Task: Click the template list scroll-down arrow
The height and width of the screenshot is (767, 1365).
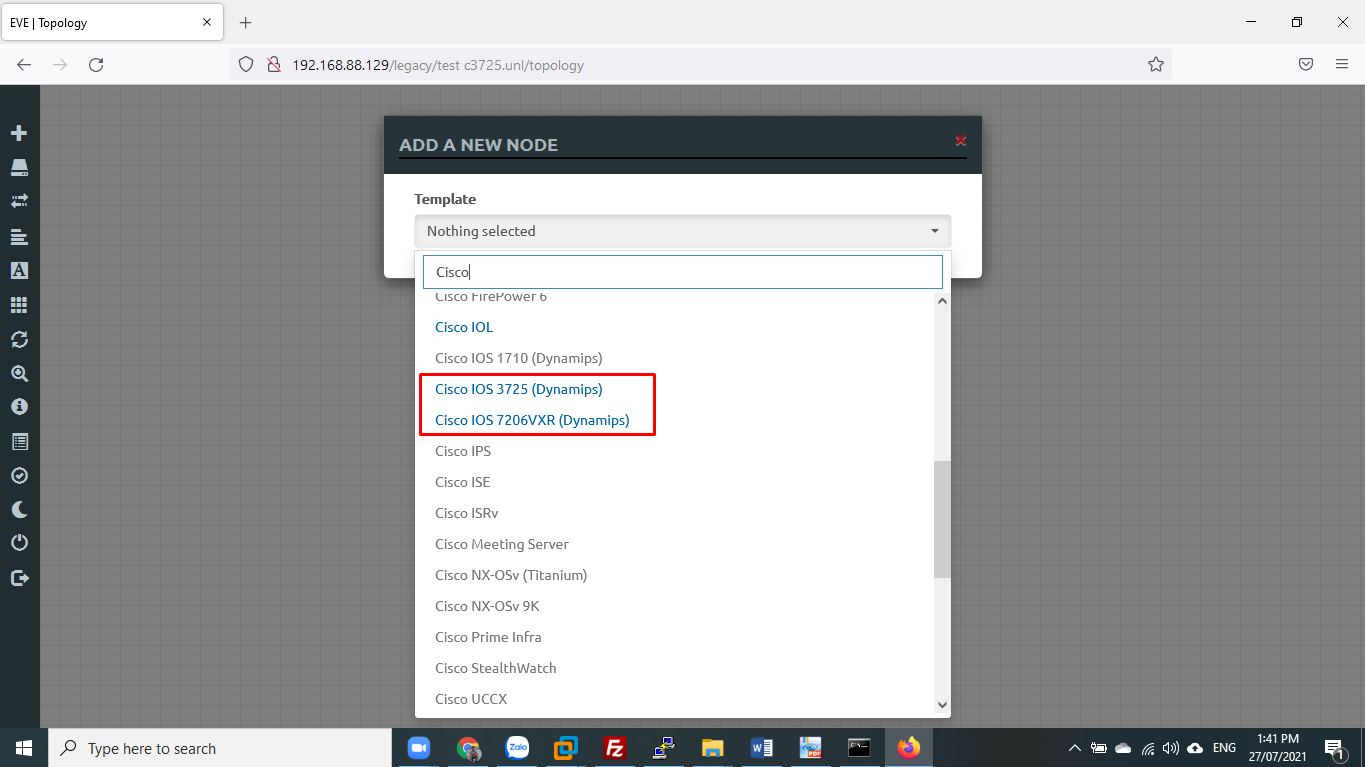Action: (x=942, y=704)
